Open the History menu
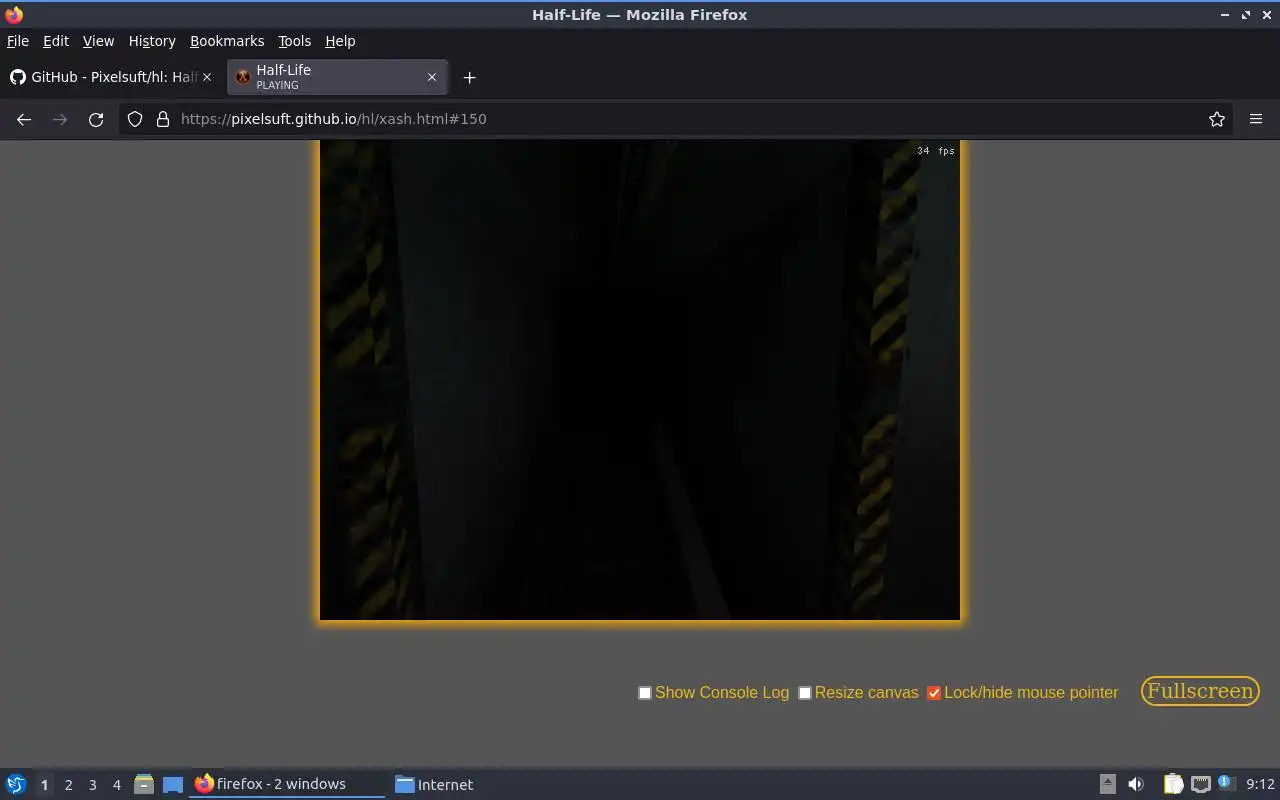The height and width of the screenshot is (800, 1280). 152,41
